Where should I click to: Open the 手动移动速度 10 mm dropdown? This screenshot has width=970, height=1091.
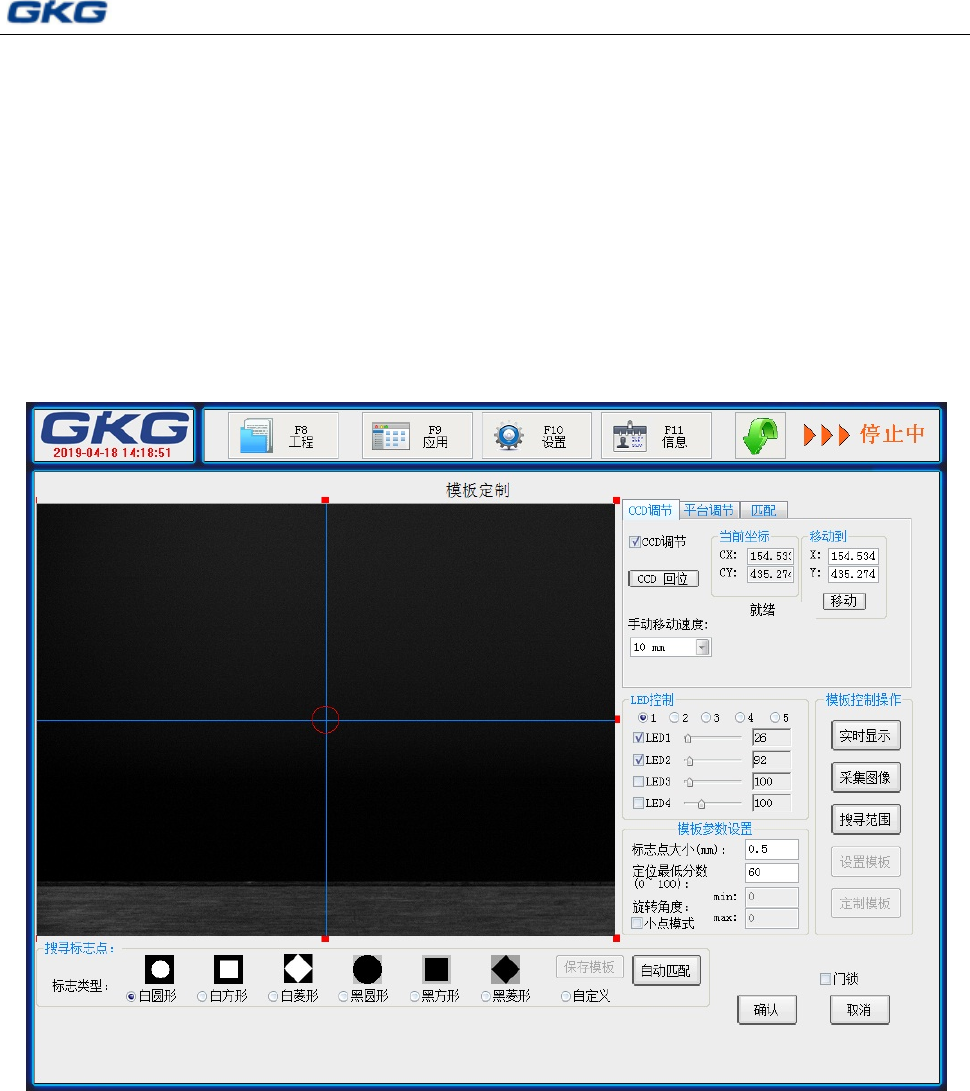coord(670,647)
